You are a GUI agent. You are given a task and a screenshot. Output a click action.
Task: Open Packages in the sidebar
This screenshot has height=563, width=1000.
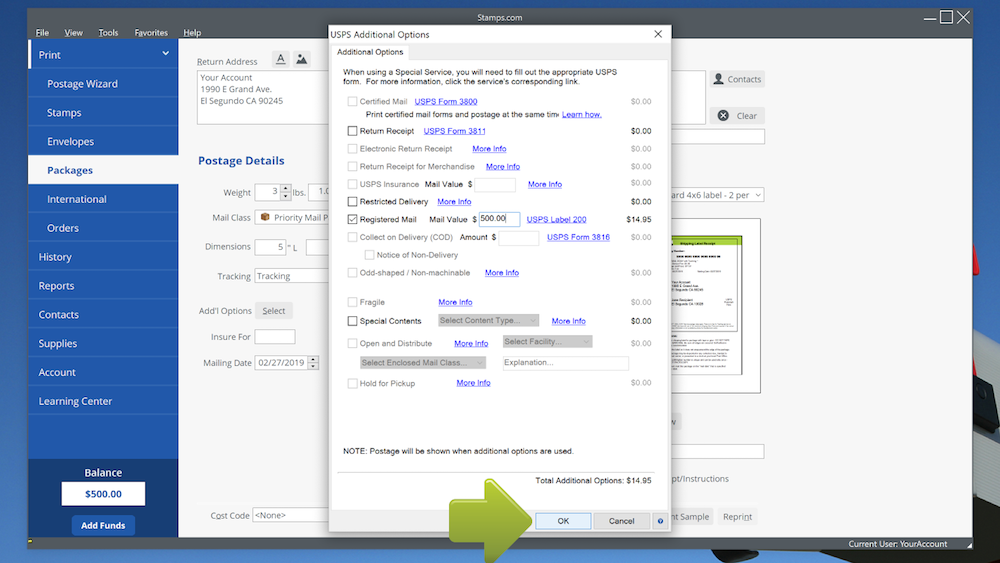[x=103, y=170]
